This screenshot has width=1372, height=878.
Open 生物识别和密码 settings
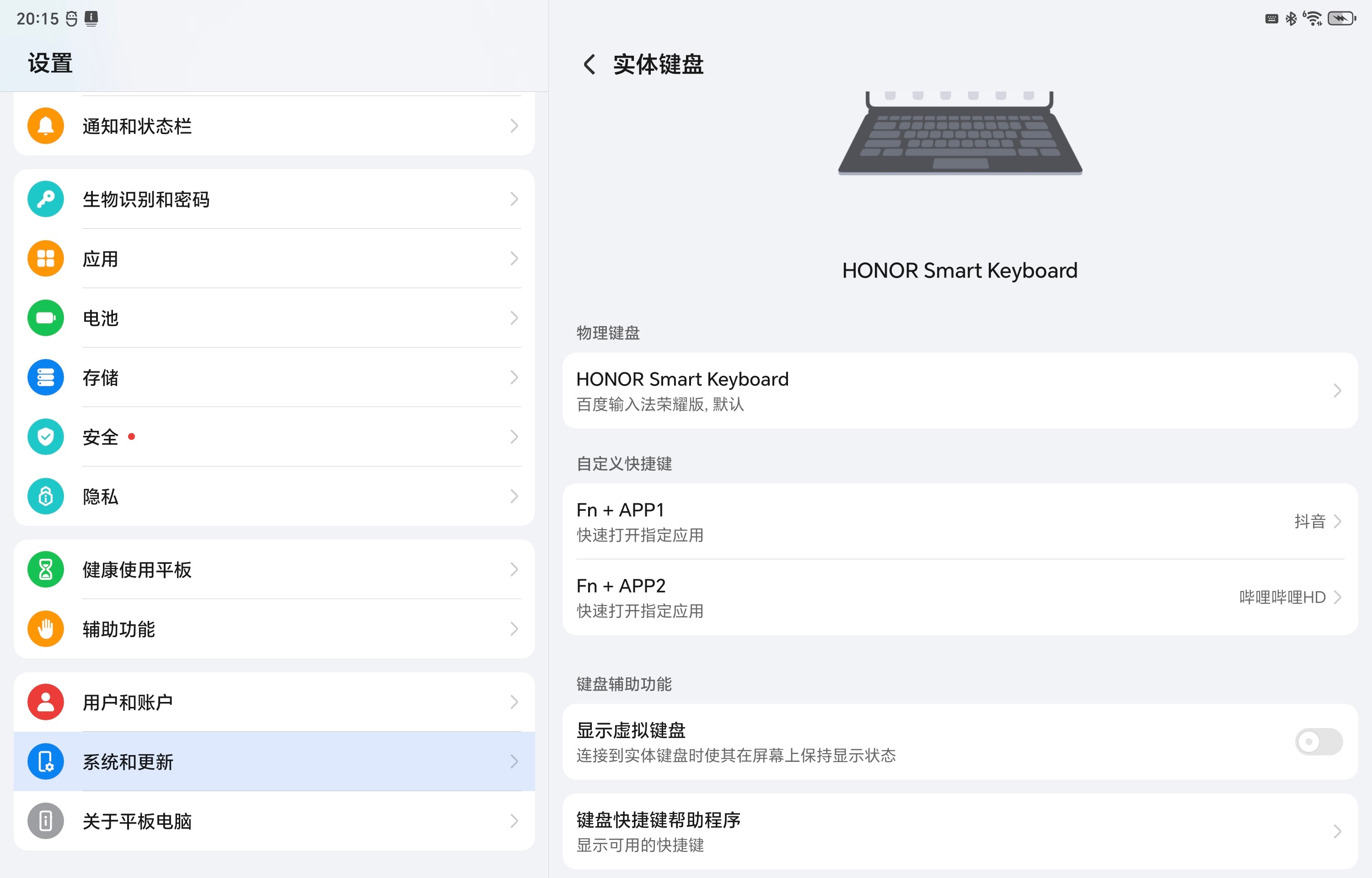[274, 199]
